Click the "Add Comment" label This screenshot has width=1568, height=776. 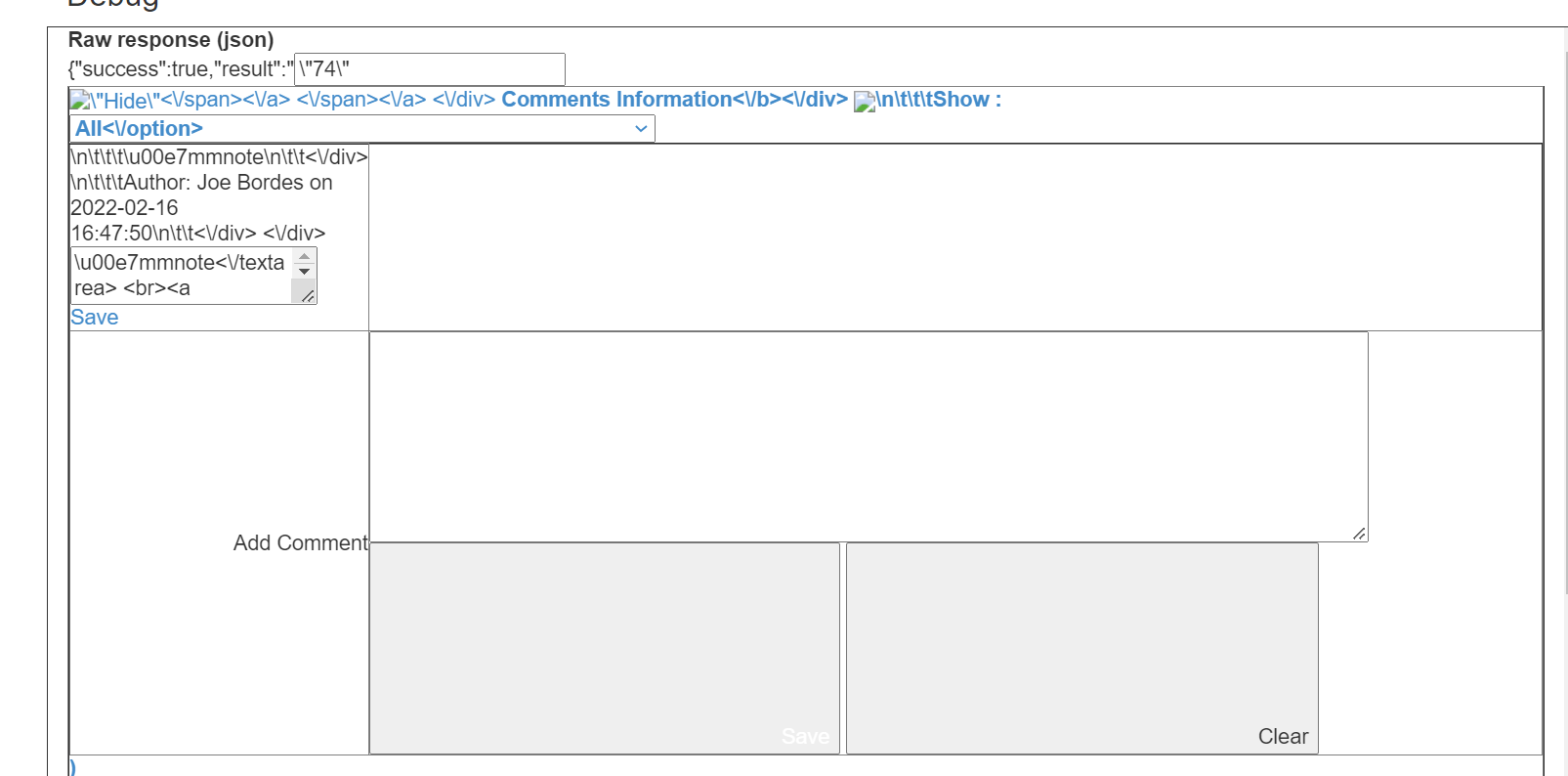click(x=300, y=543)
